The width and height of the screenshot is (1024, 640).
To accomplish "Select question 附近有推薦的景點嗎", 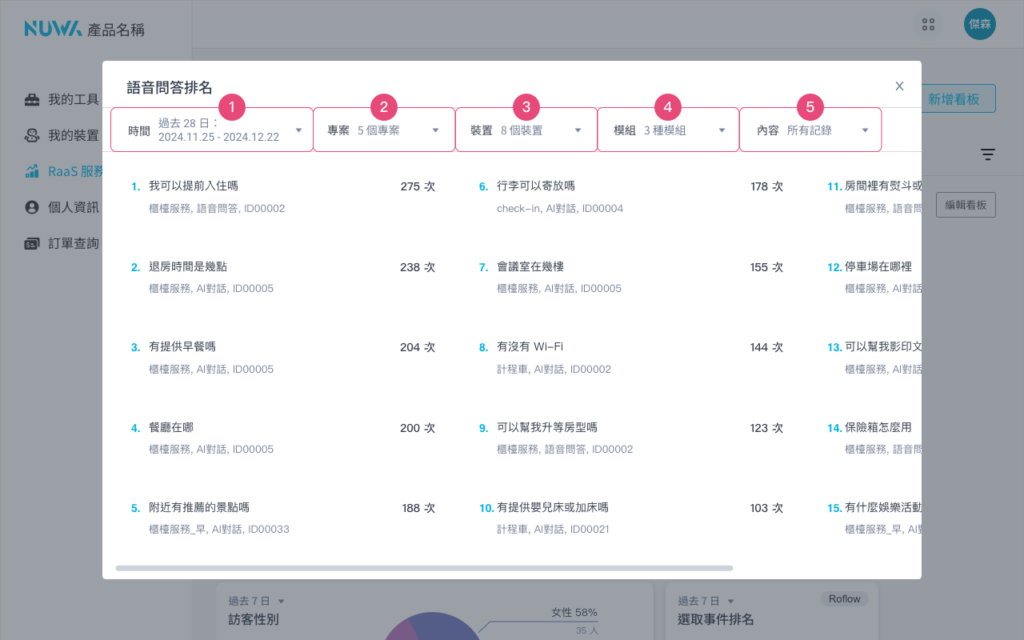I will point(199,507).
